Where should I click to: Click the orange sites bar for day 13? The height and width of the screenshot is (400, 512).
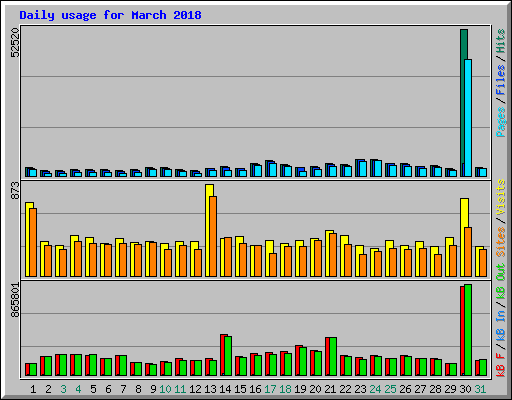click(213, 236)
